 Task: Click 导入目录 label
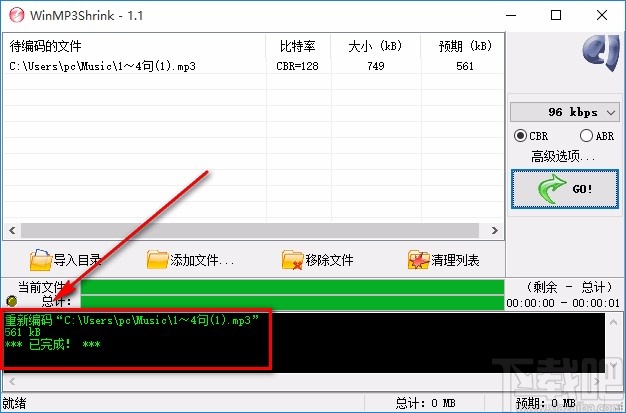(77, 260)
